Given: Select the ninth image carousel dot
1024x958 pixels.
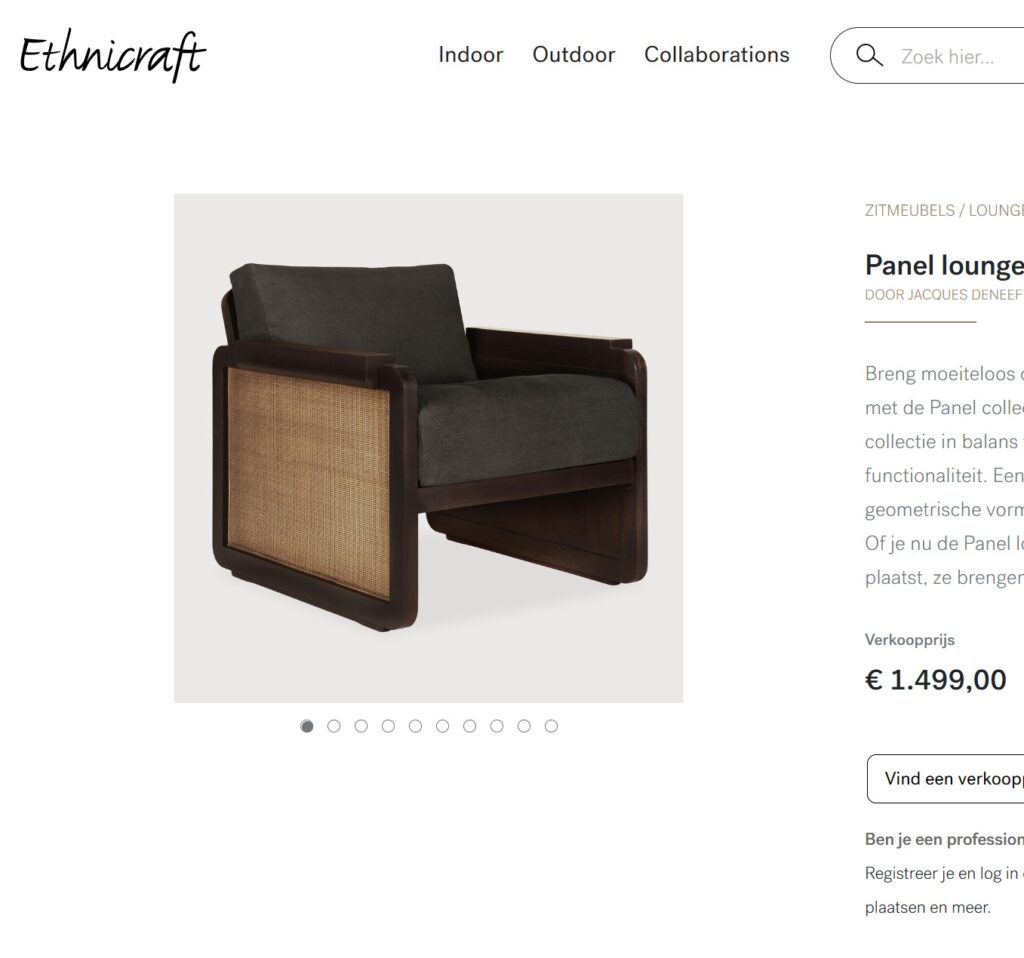Looking at the screenshot, I should [524, 726].
